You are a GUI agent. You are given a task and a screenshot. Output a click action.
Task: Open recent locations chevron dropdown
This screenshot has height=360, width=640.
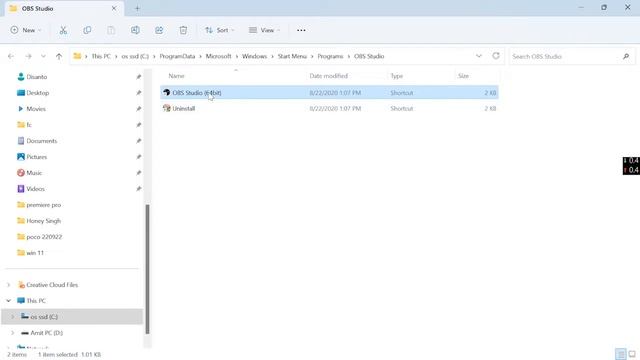43,56
